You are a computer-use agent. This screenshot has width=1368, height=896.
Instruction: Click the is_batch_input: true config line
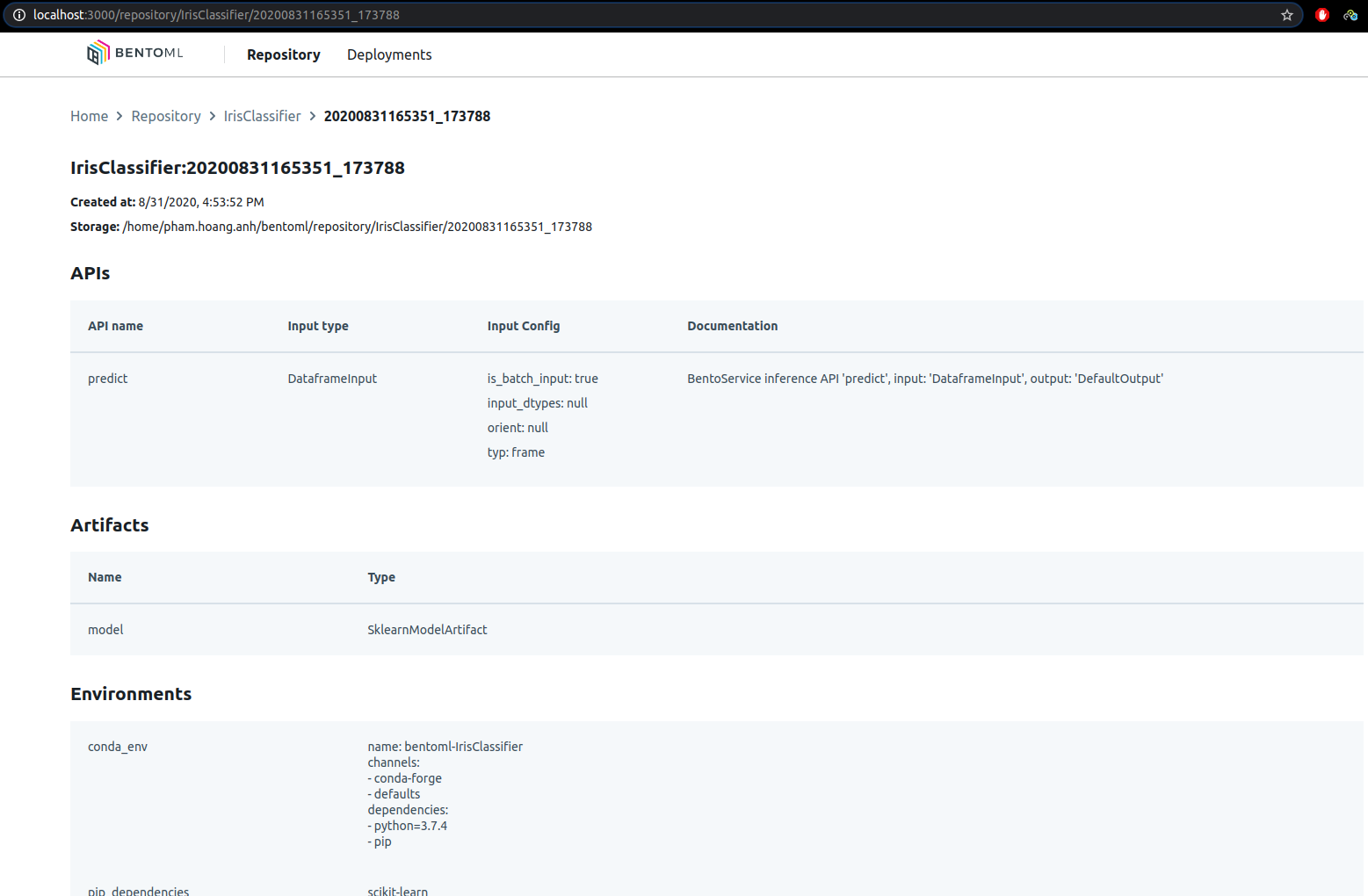coord(543,379)
